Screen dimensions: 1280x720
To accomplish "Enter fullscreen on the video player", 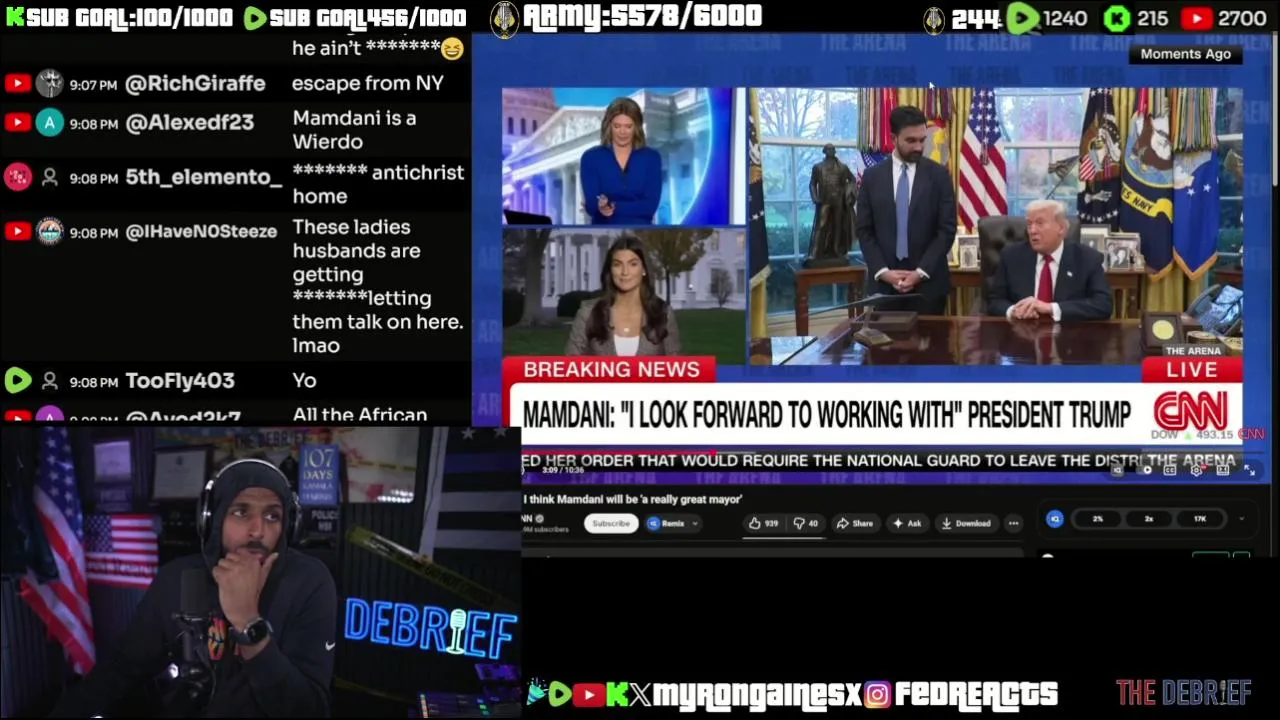I will pos(1249,470).
